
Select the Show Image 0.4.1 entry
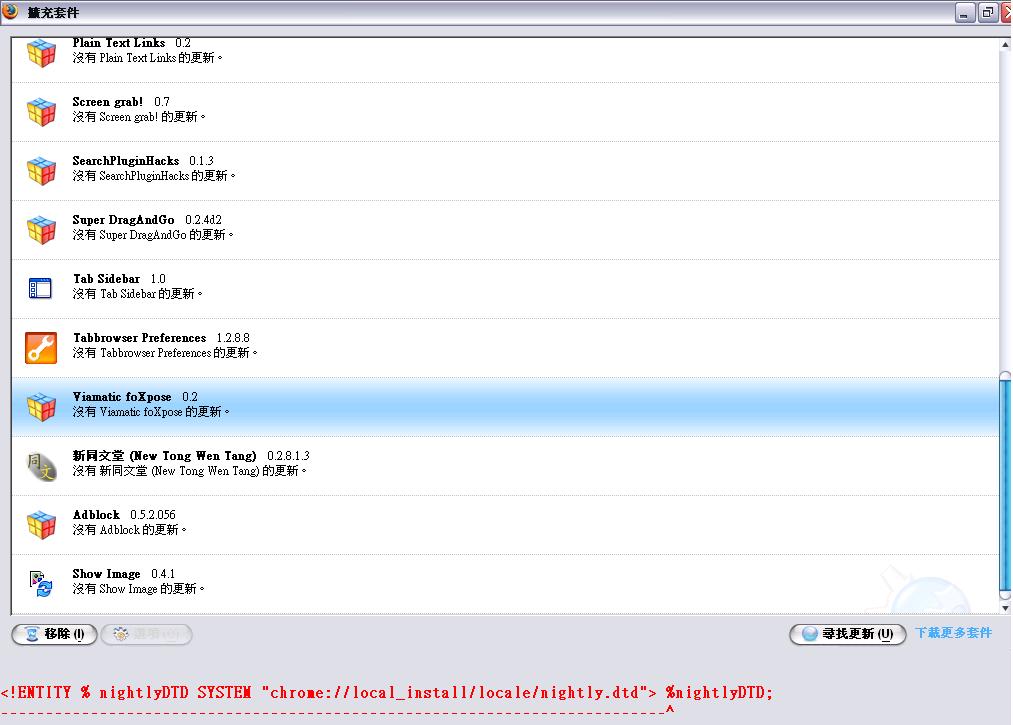(505, 583)
